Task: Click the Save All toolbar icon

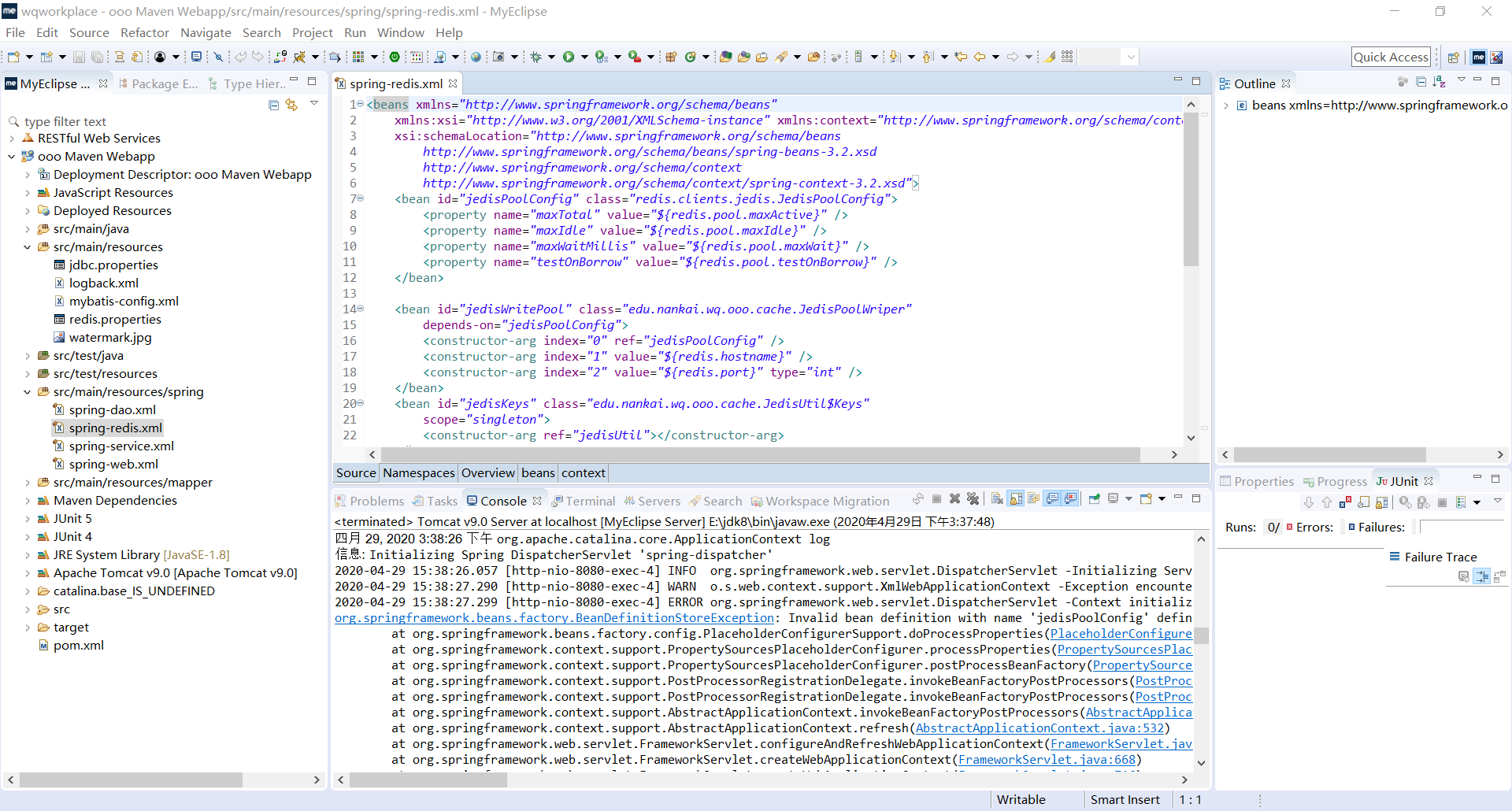Action: (x=97, y=57)
